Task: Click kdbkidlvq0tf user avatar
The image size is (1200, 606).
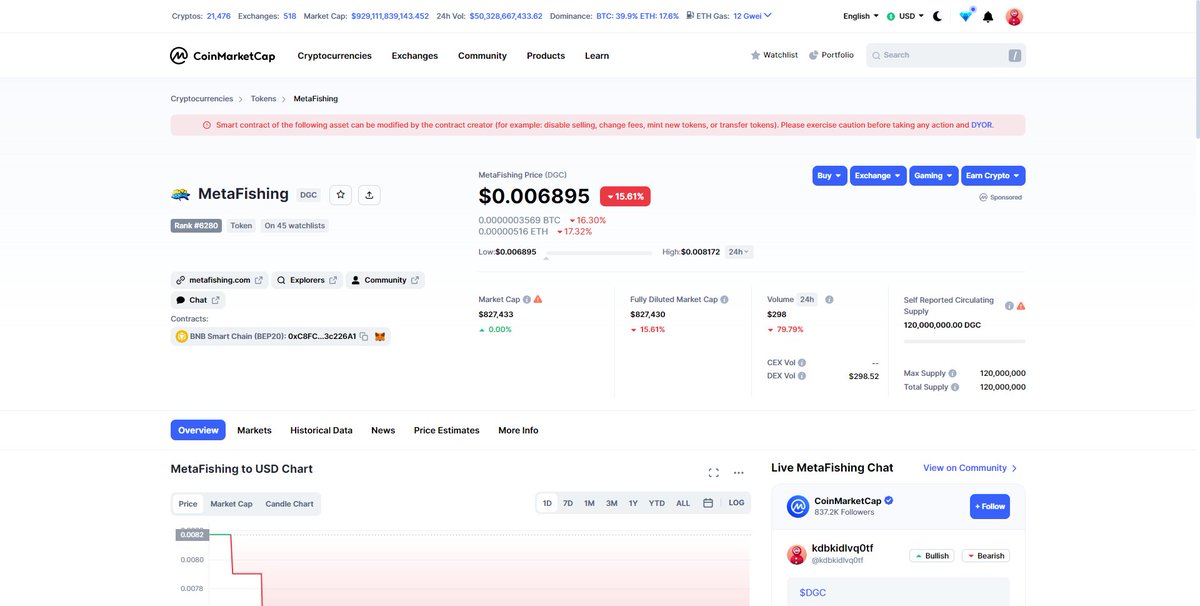Action: point(797,554)
